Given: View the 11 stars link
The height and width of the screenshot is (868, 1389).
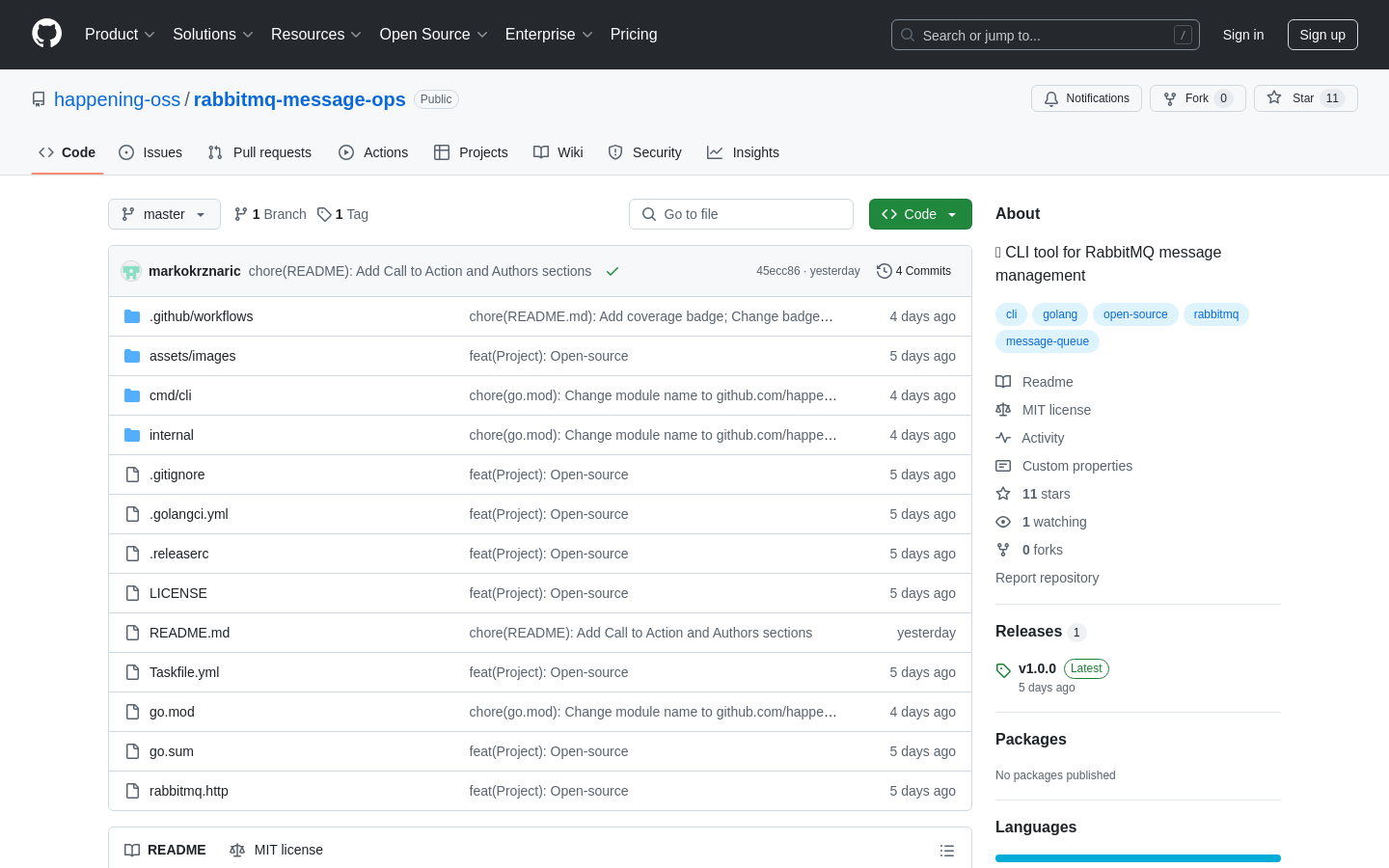Looking at the screenshot, I should (x=1033, y=494).
